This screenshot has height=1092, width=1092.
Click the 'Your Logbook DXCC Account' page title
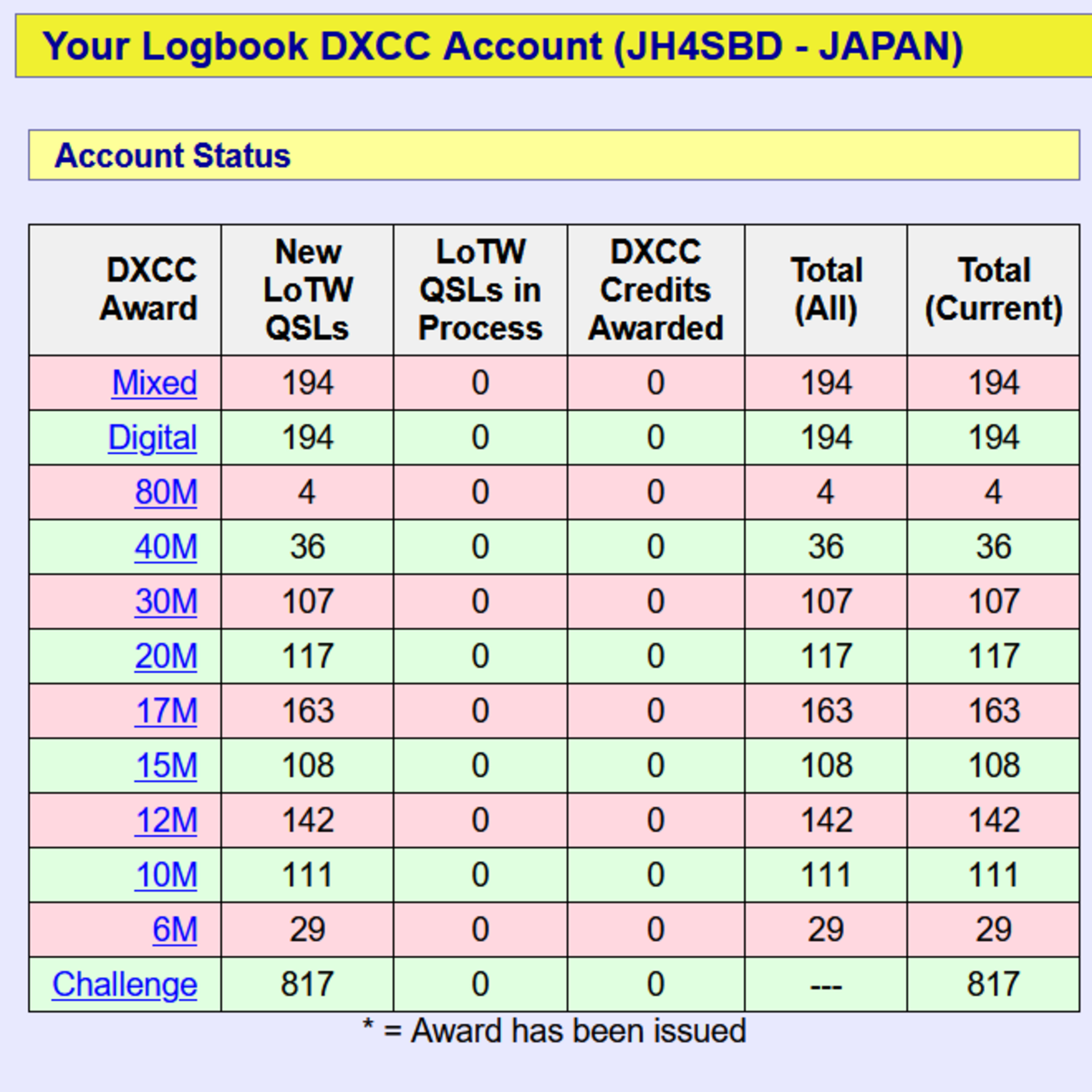pyautogui.click(x=503, y=46)
